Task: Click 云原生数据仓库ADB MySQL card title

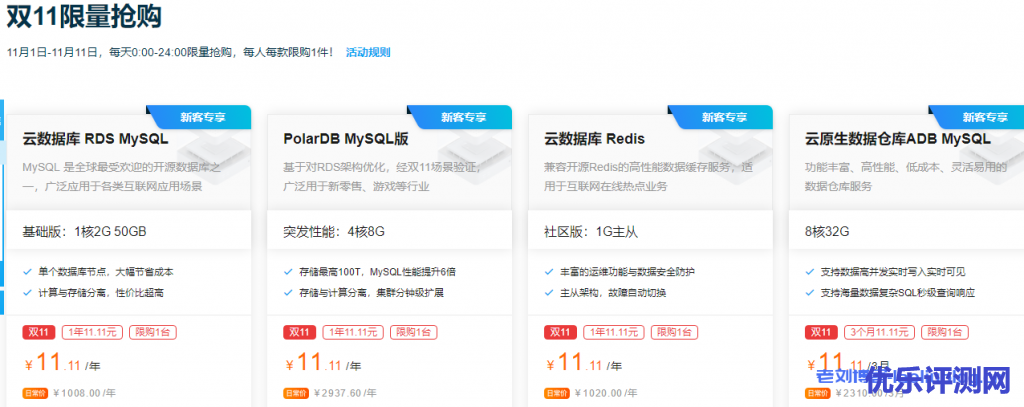Action: point(897,138)
